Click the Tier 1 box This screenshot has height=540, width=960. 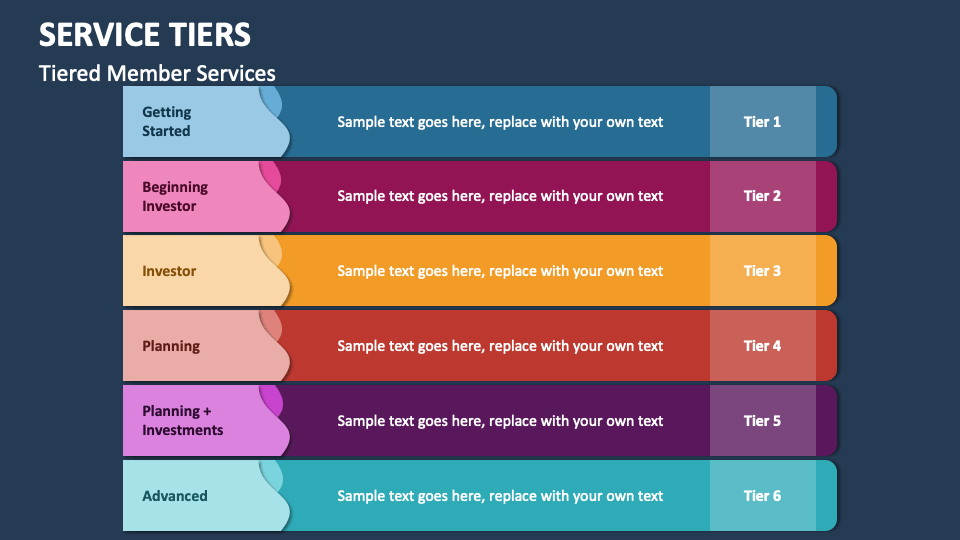[762, 122]
